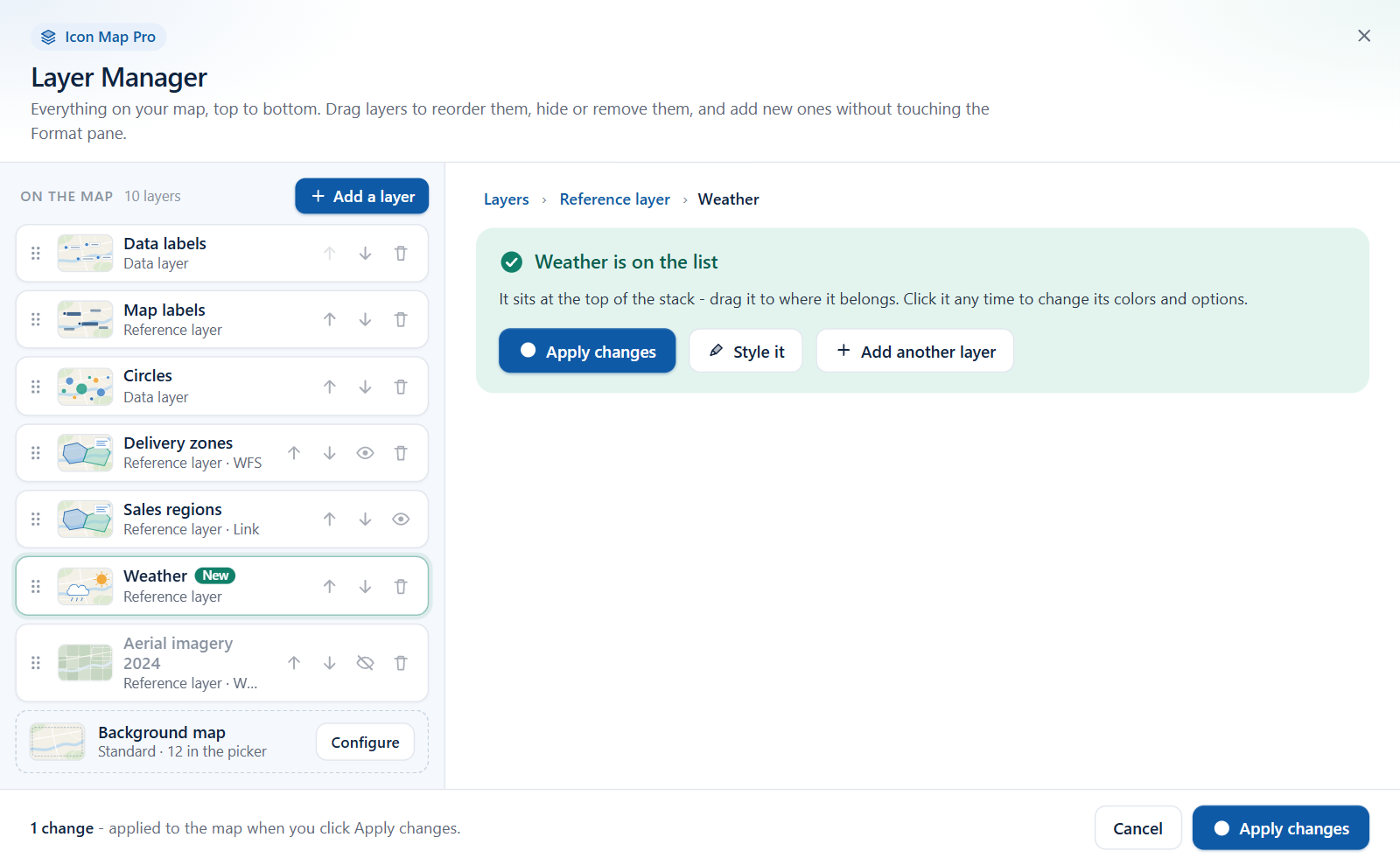This screenshot has height=865, width=1400.
Task: Move Weather layer down
Action: (x=366, y=587)
